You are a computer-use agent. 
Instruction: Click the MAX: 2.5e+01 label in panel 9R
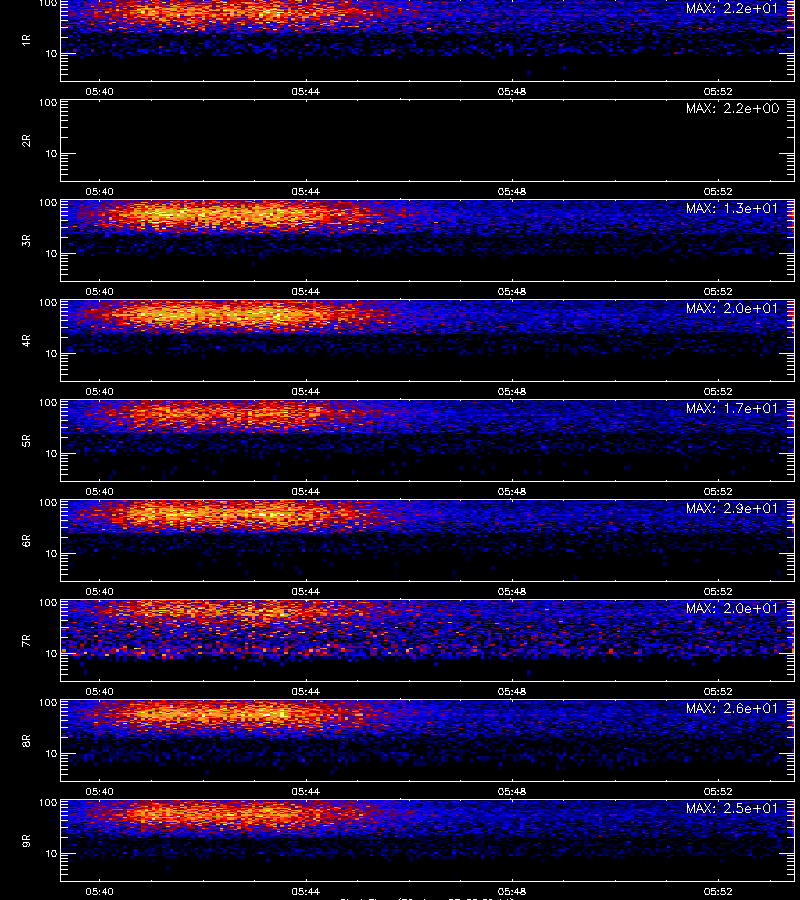(x=732, y=808)
